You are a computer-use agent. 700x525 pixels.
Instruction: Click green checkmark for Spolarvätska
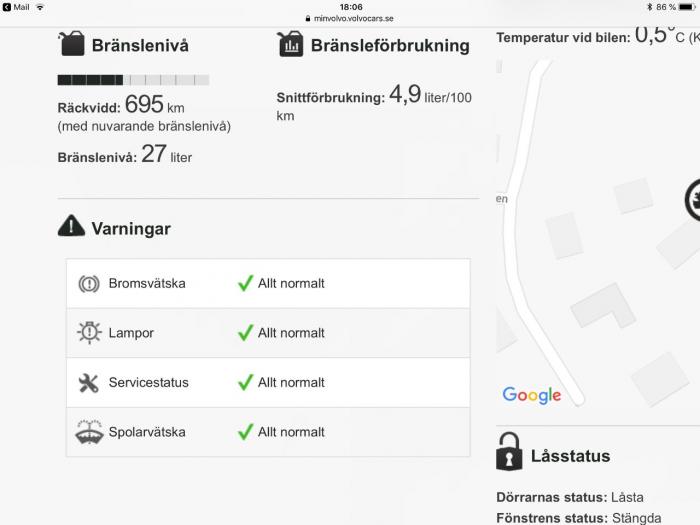(x=246, y=431)
